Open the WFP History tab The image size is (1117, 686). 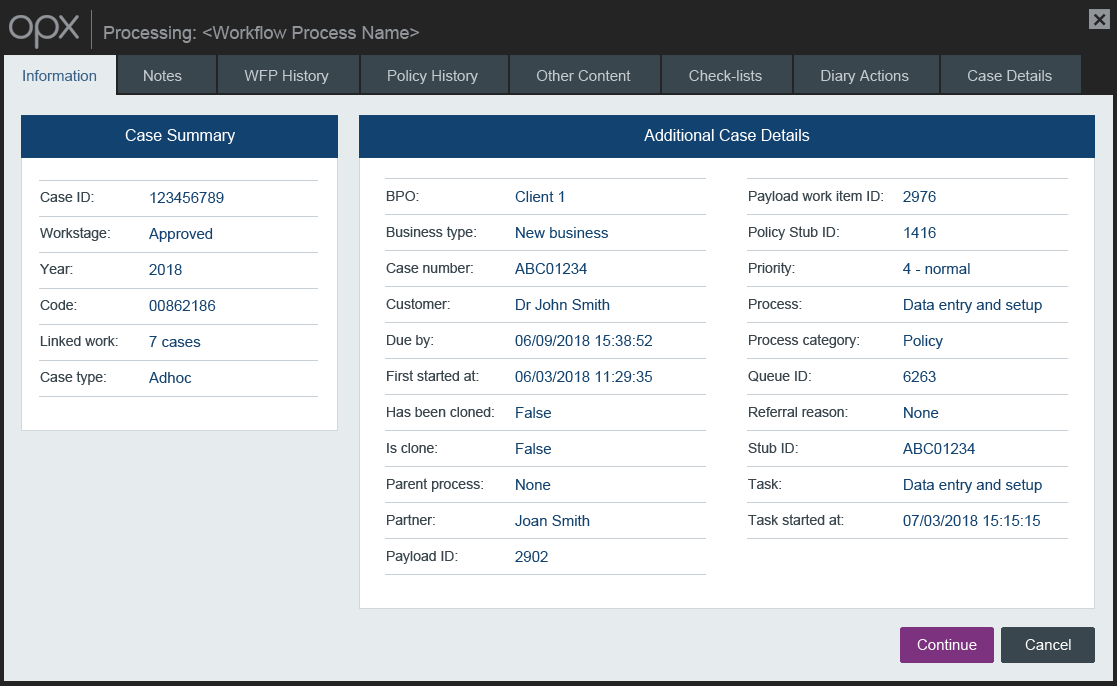point(287,75)
